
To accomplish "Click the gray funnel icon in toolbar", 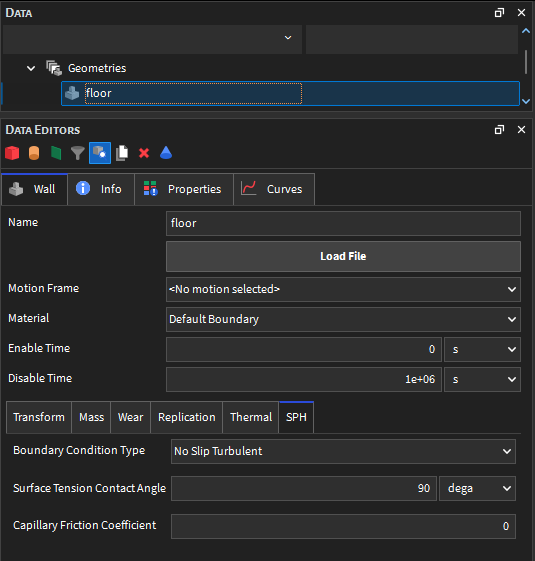I will tap(78, 153).
